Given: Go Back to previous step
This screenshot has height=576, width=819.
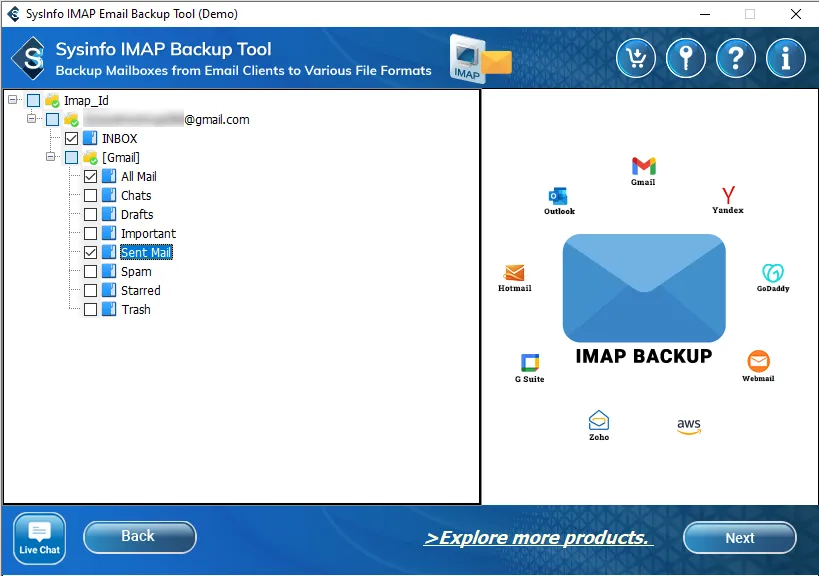Looking at the screenshot, I should click(x=139, y=537).
